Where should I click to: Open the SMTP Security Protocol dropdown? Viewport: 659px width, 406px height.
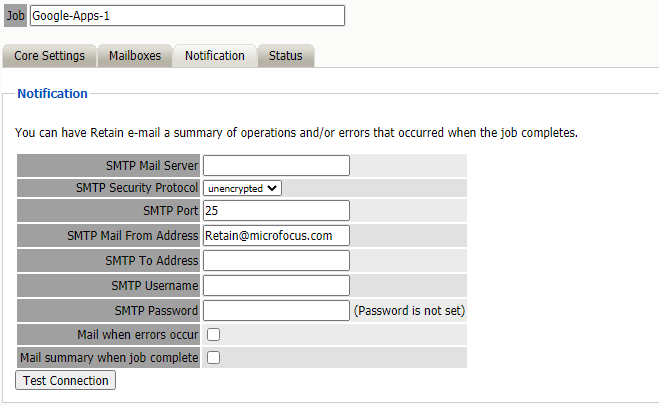coord(243,187)
